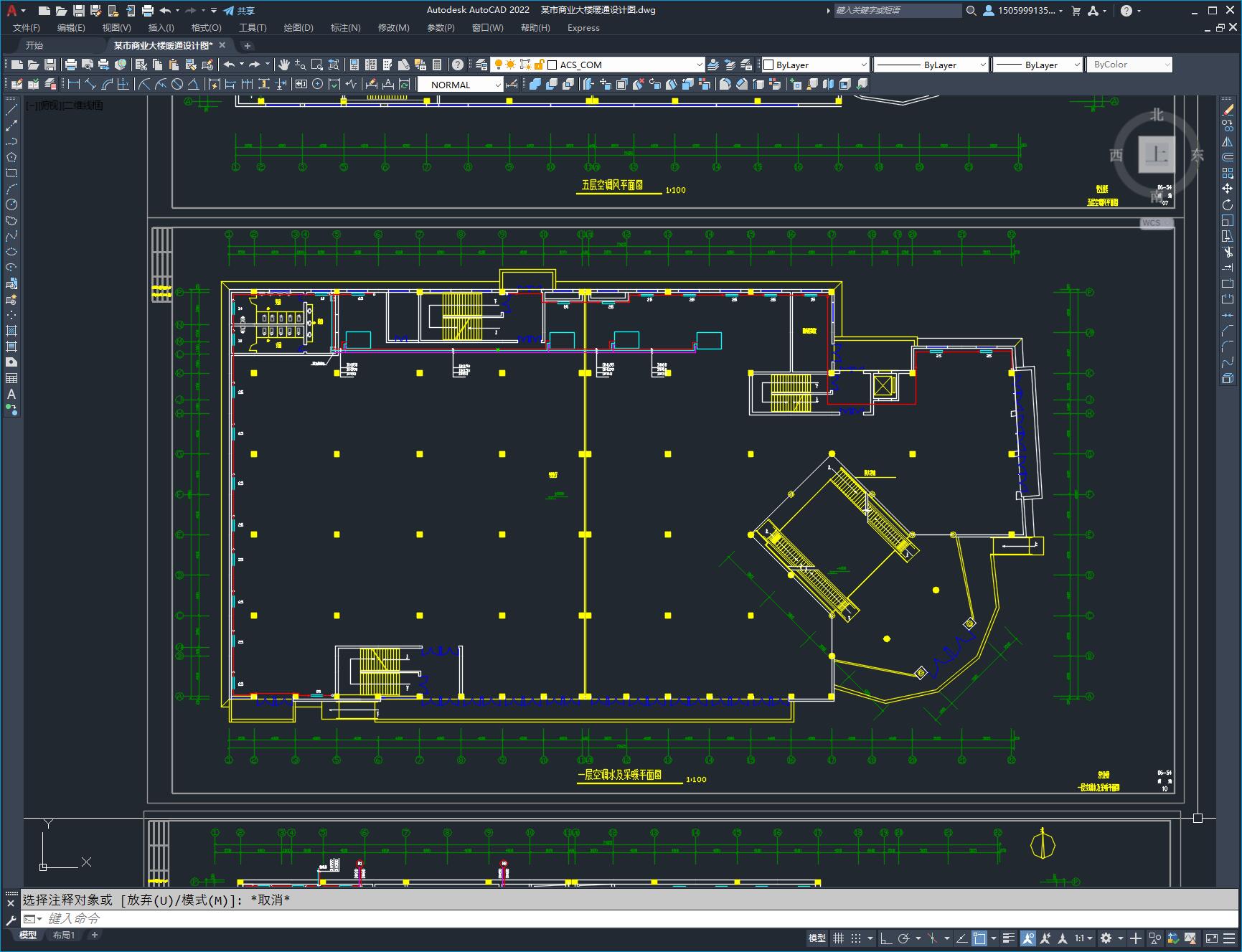Click the keyword search box

pos(898,10)
